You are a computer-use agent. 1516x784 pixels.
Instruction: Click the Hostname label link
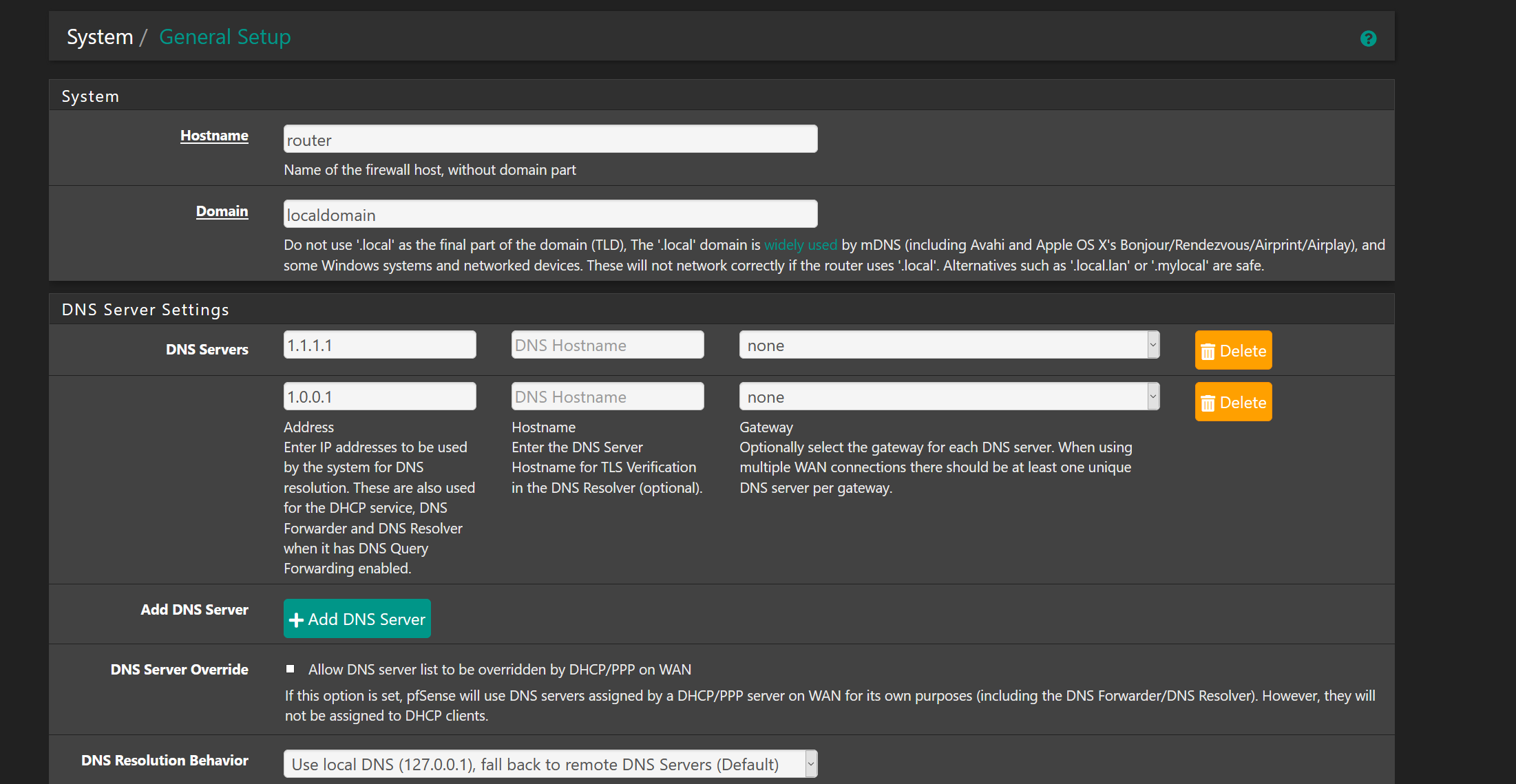pyautogui.click(x=214, y=136)
